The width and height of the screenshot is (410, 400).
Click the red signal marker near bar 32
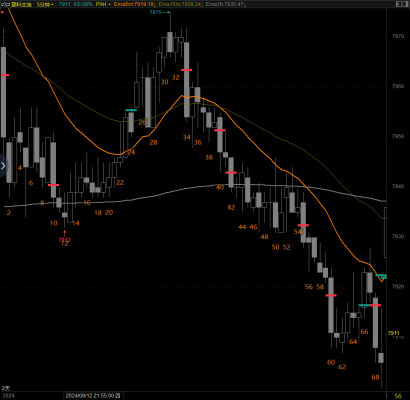(187, 70)
